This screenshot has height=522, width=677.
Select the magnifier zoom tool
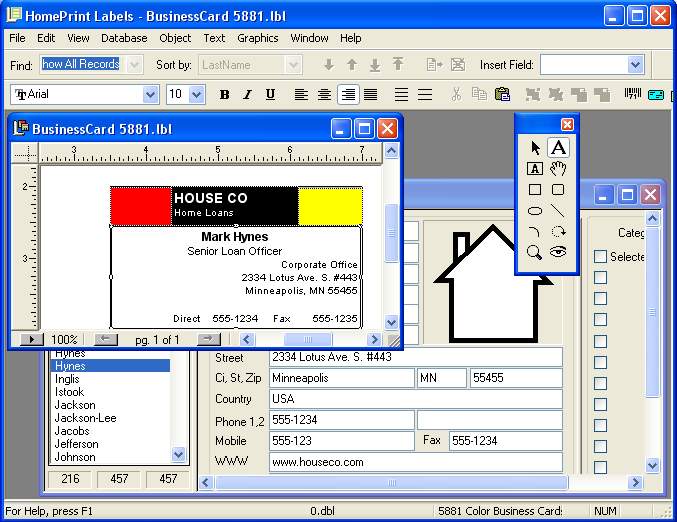click(x=535, y=252)
